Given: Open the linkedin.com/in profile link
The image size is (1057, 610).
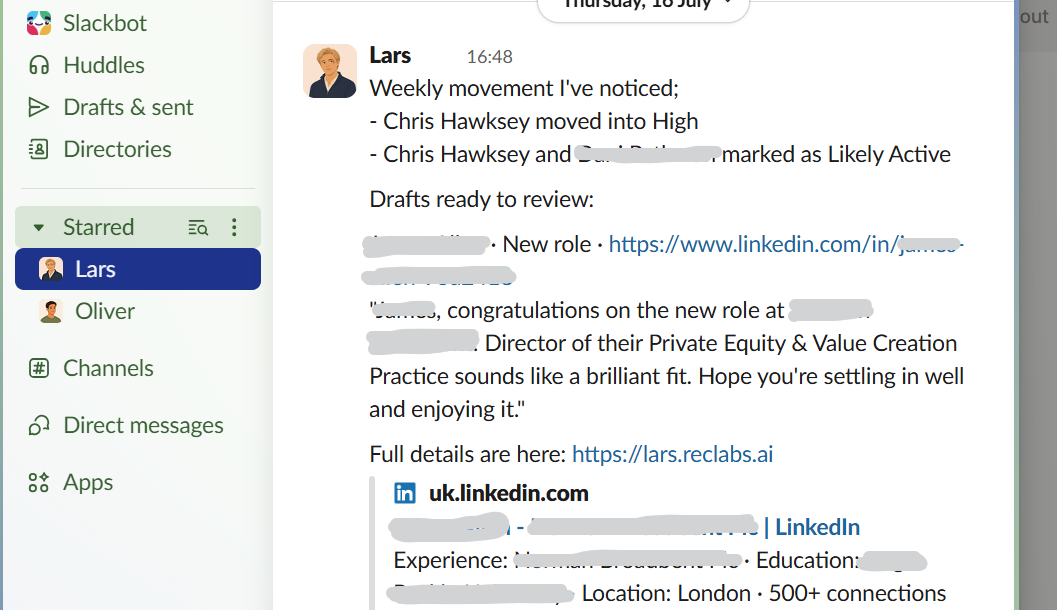Looking at the screenshot, I should 786,244.
